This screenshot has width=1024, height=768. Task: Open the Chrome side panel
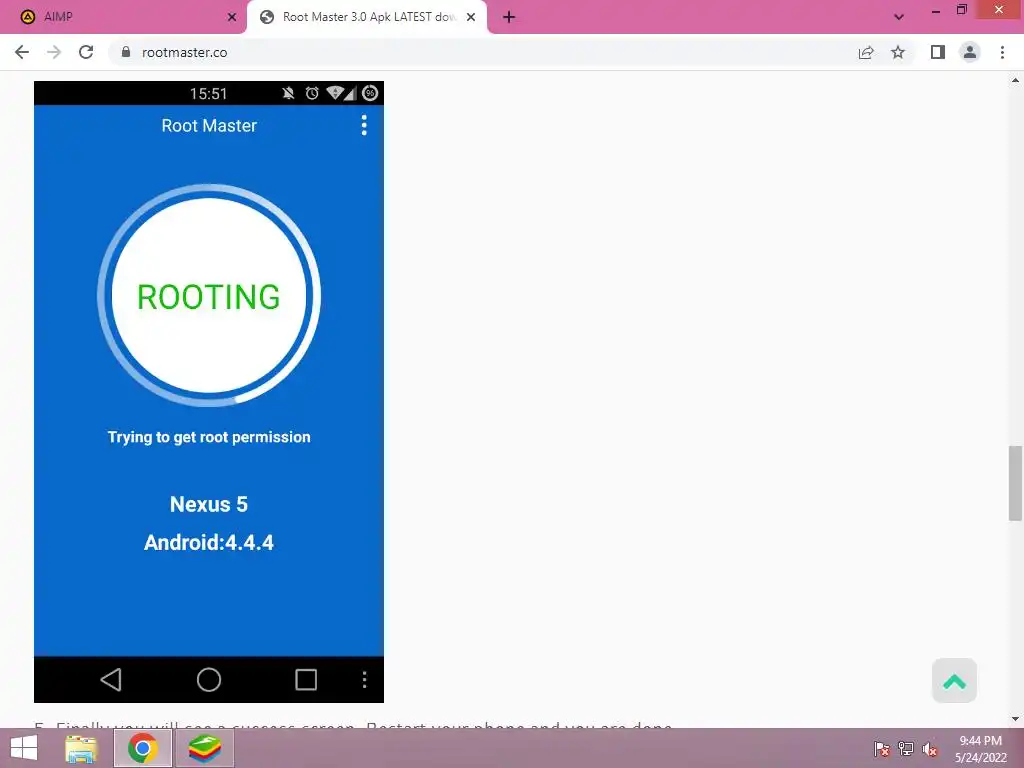pos(938,52)
